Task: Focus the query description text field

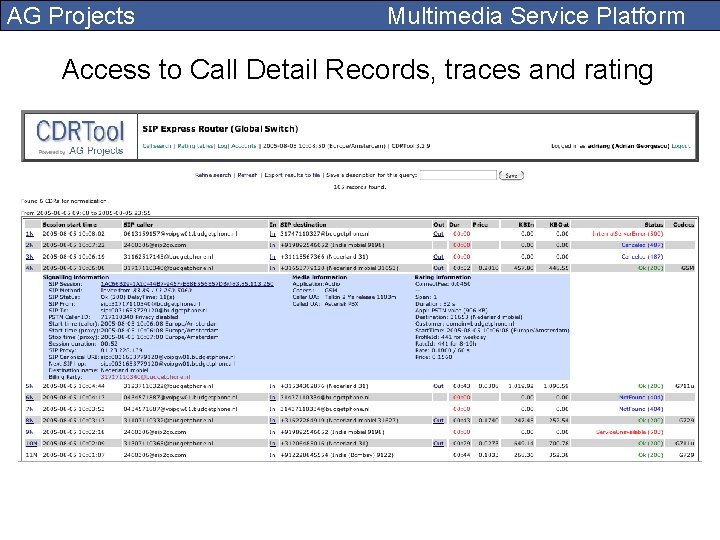Action: pos(458,175)
